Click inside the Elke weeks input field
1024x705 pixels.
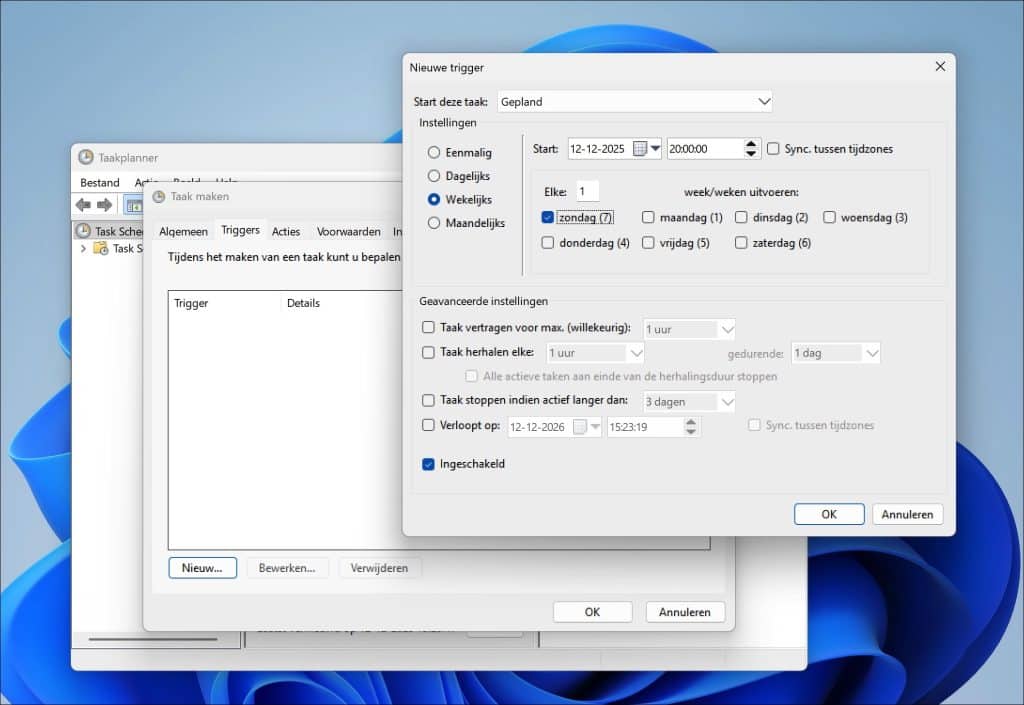pos(587,191)
